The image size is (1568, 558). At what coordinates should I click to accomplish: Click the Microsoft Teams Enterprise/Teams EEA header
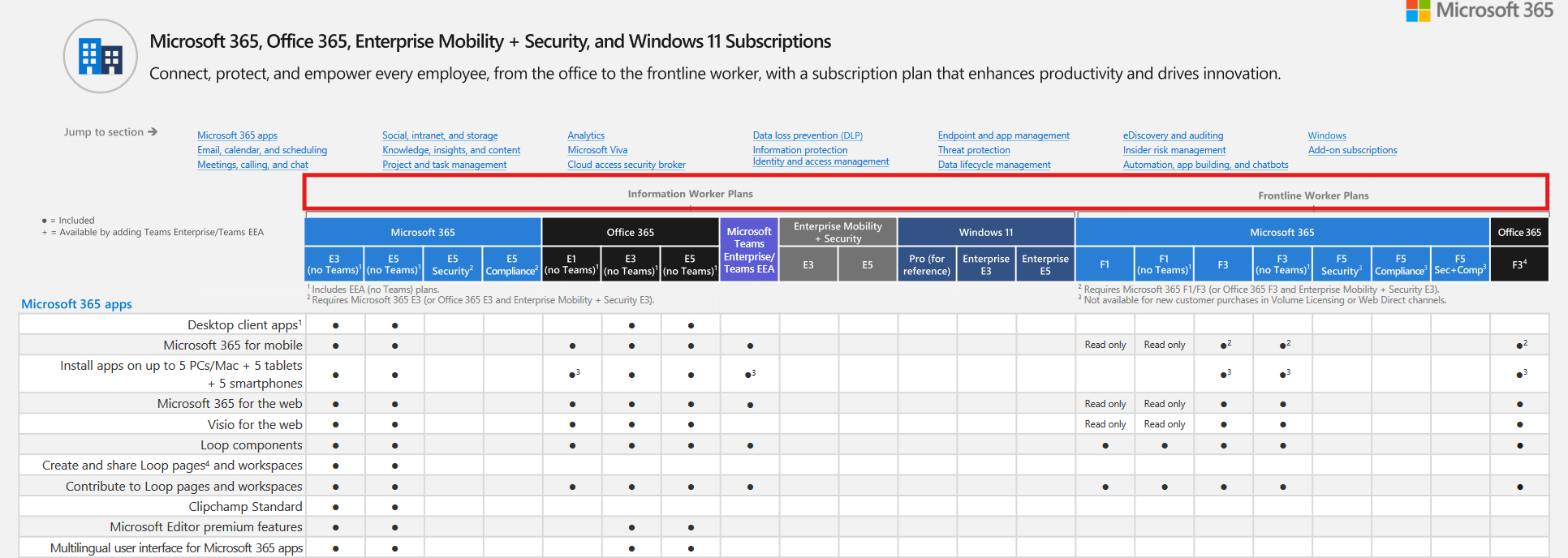749,250
